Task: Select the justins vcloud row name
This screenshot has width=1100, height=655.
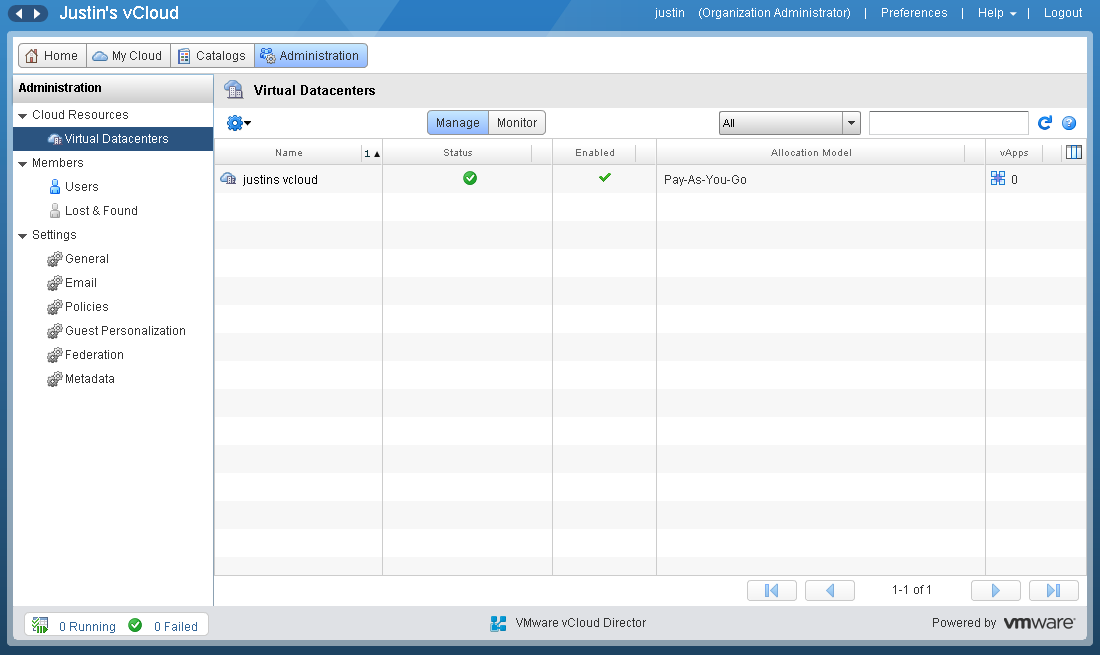Action: [280, 180]
